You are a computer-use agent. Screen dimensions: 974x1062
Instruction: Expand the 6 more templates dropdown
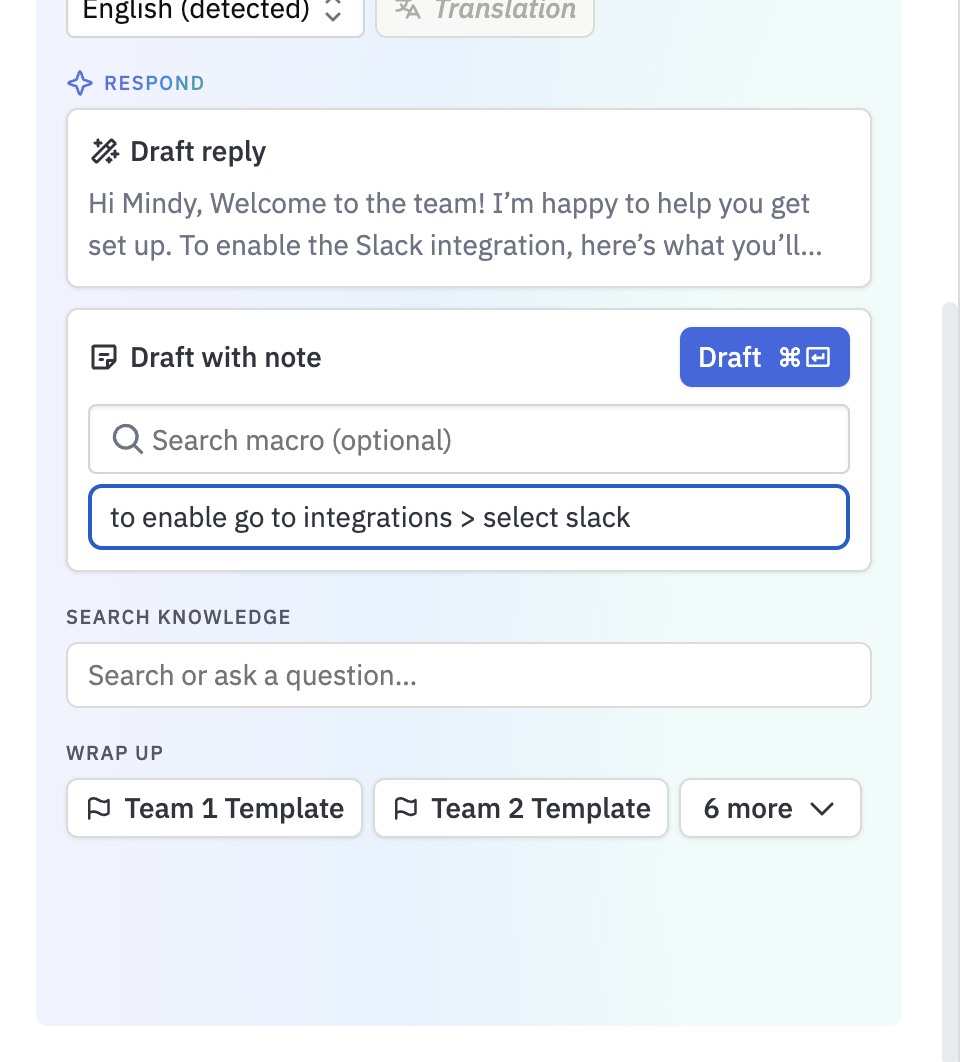(x=770, y=808)
